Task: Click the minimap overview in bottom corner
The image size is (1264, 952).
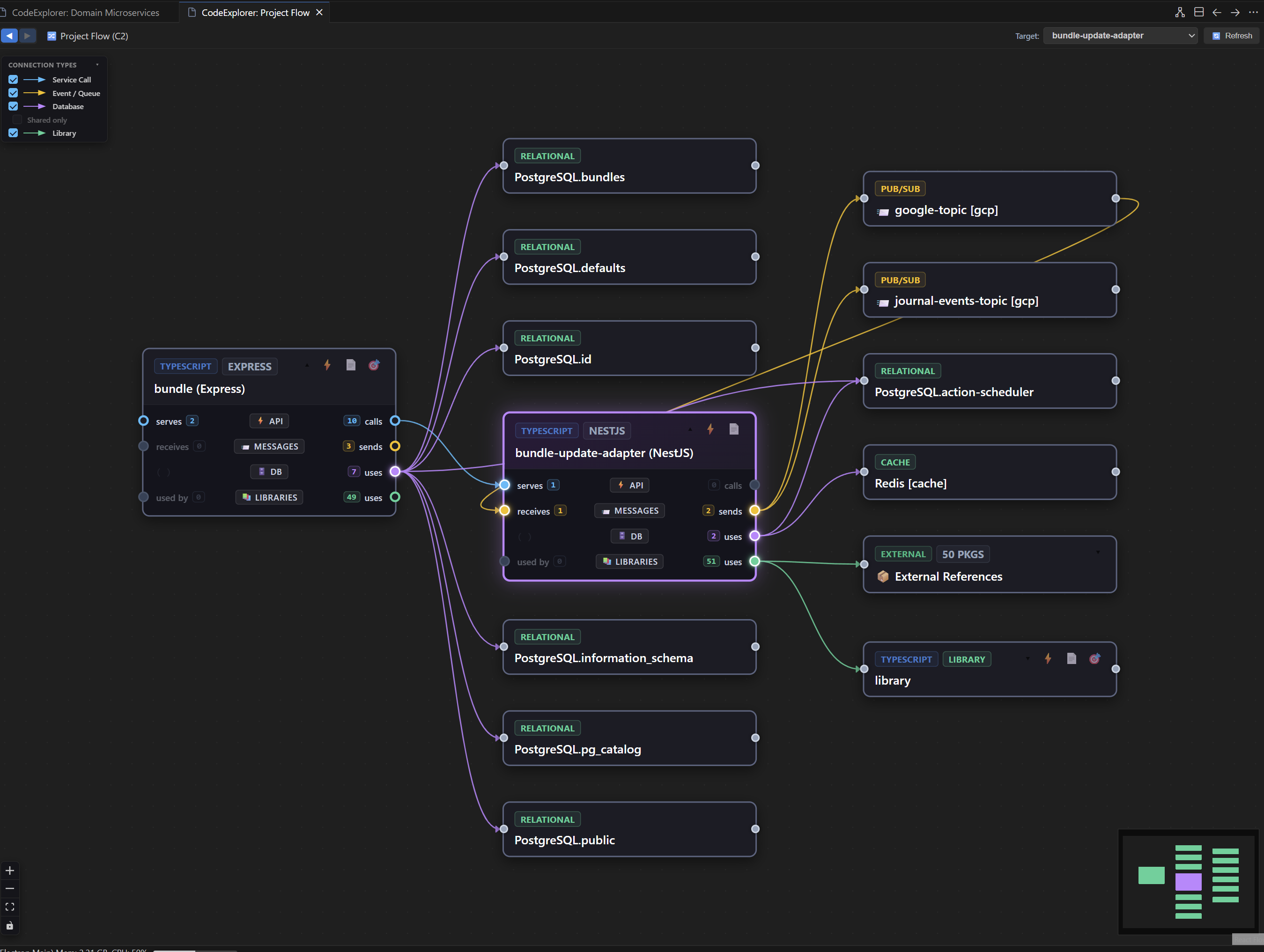Action: (x=1189, y=881)
